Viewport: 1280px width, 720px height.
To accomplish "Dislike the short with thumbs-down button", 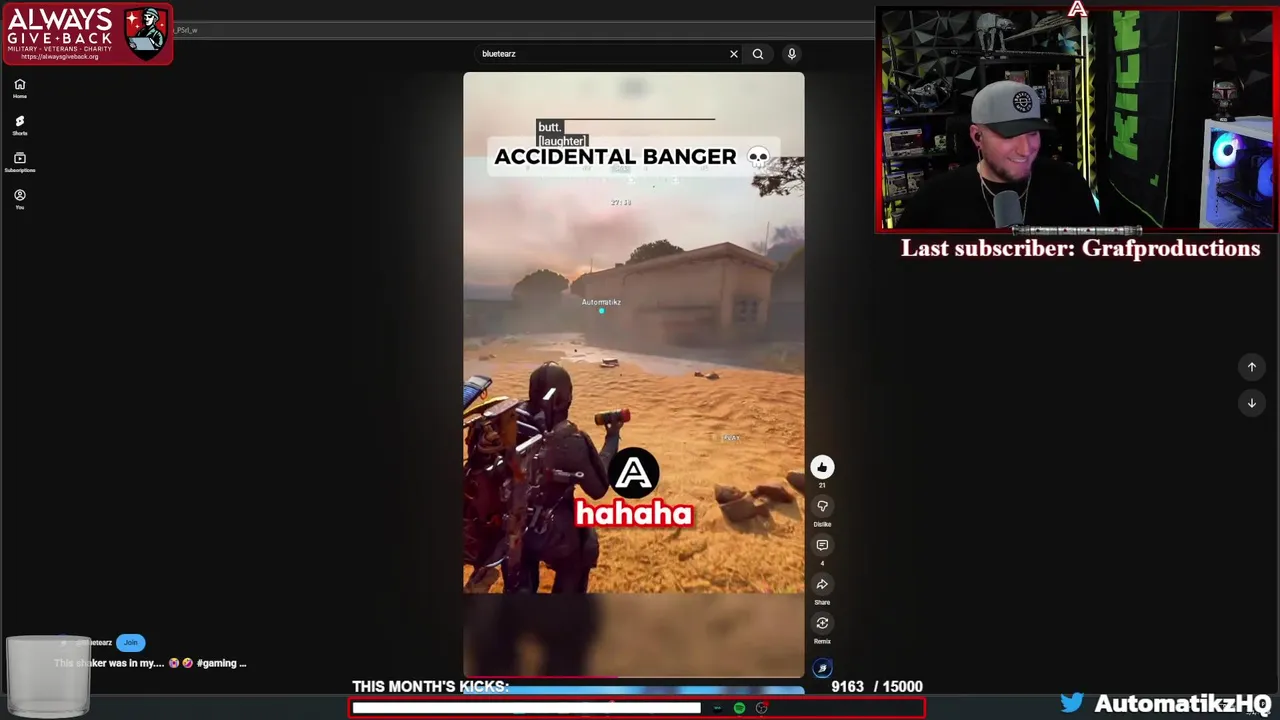I will click(x=822, y=506).
